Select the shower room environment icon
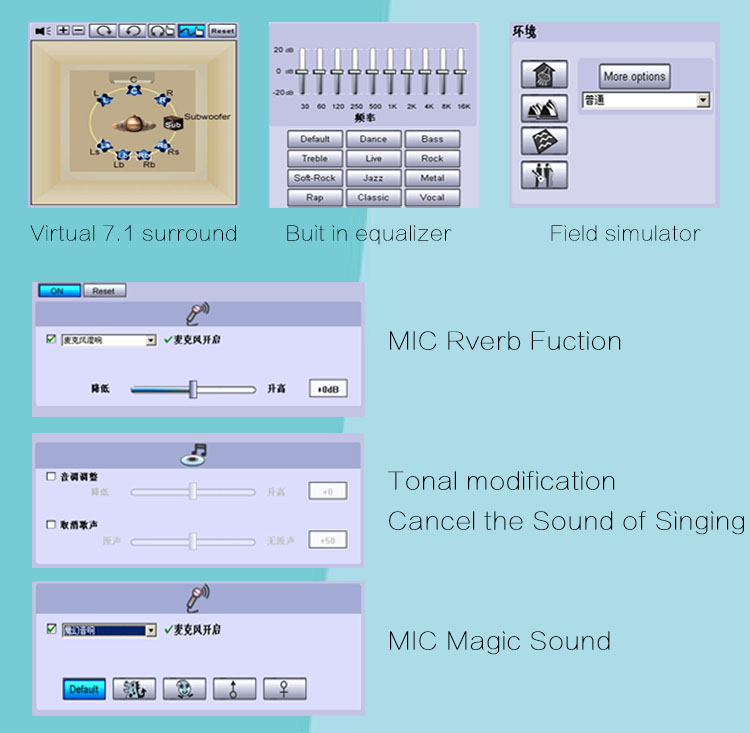This screenshot has height=733, width=750. [x=544, y=75]
